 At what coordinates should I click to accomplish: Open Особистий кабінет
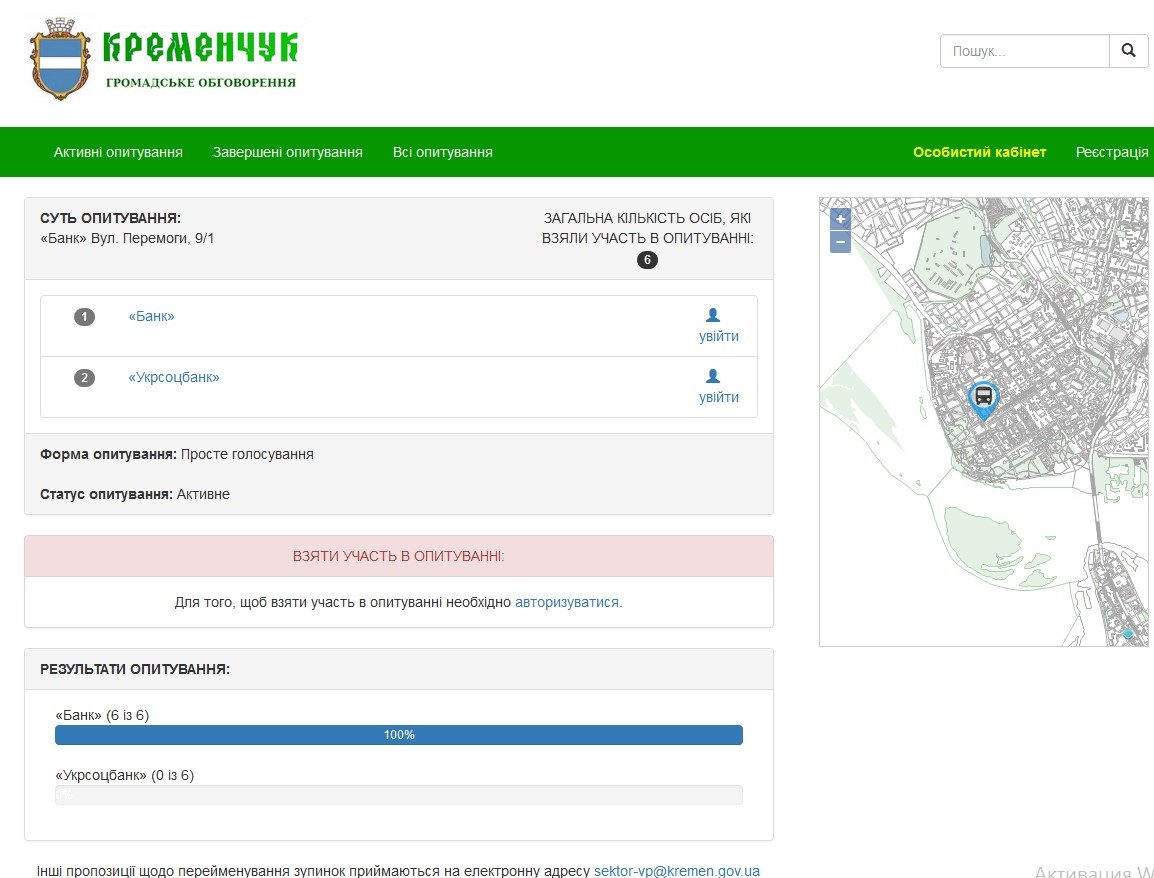coord(979,152)
